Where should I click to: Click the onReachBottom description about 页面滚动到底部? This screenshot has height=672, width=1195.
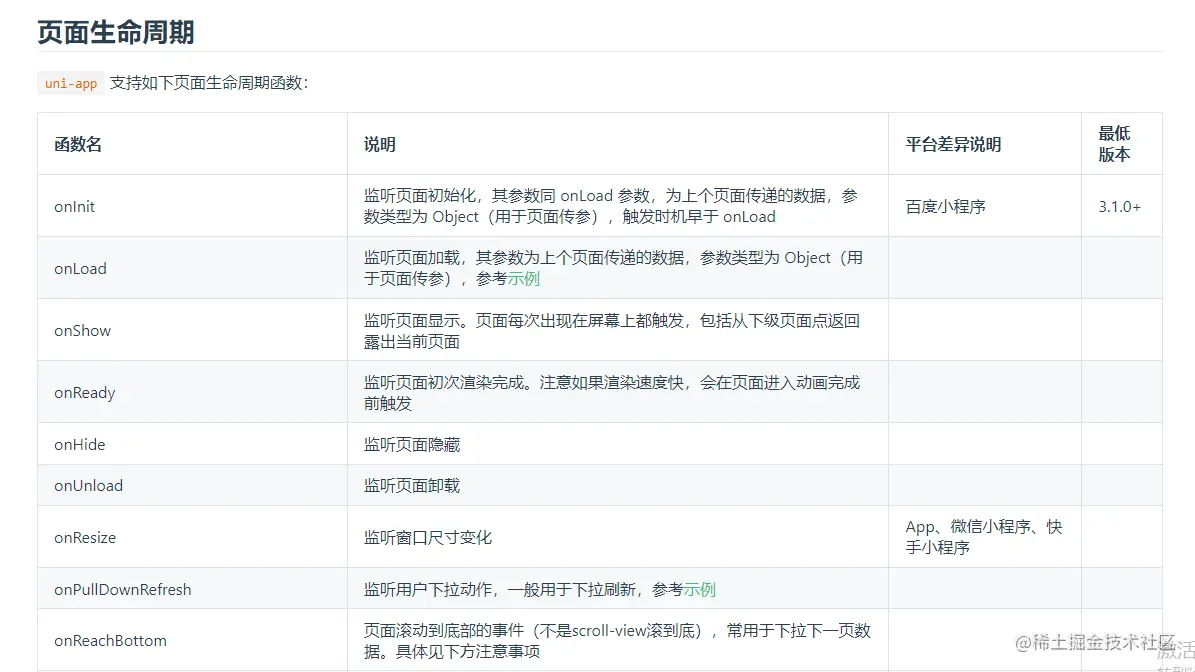coord(617,641)
